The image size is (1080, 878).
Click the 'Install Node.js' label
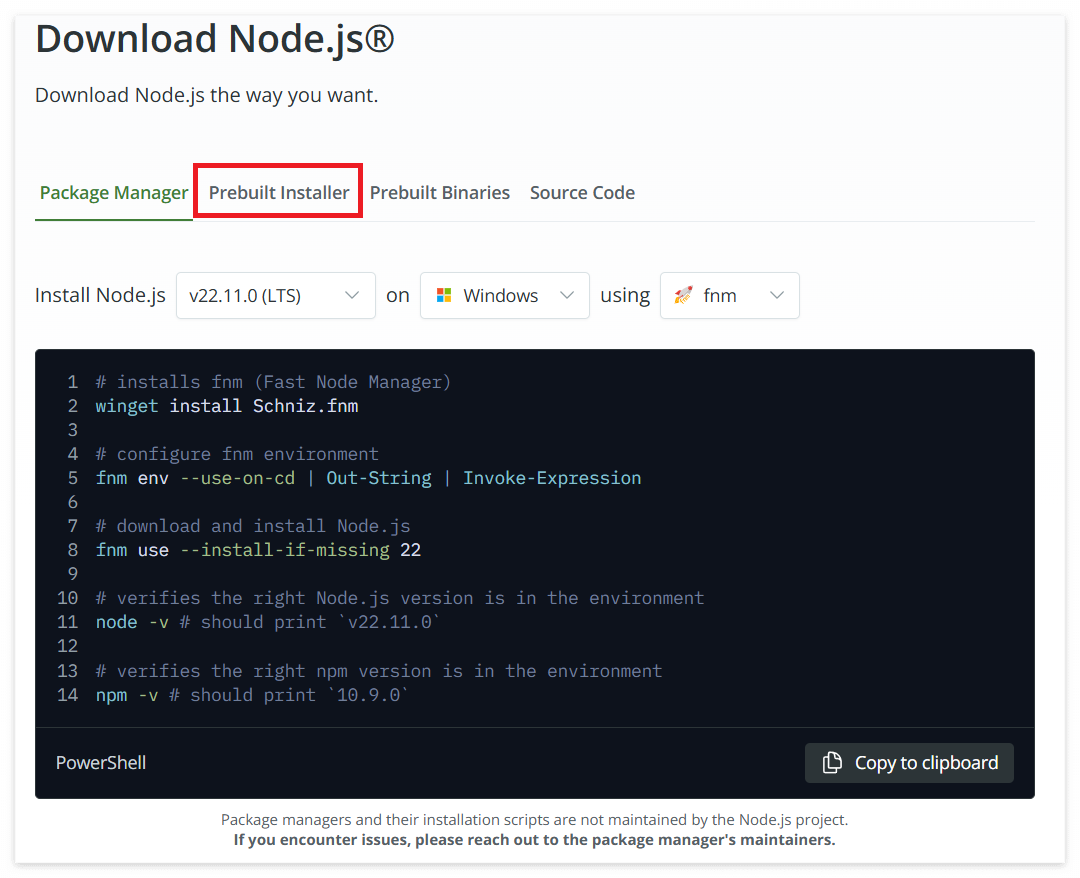click(101, 295)
